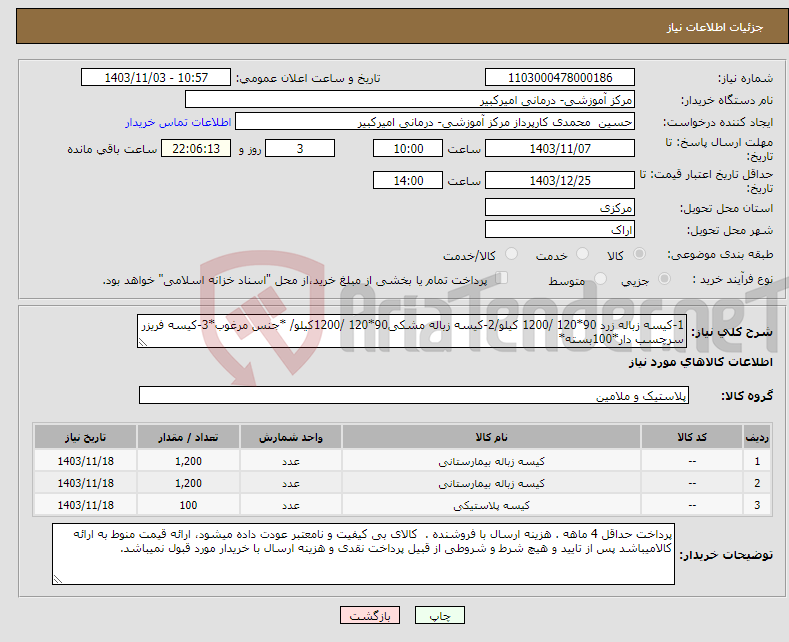Screen dimensions: 789x642
Task: Click the واحد شمارش column header
Action: (291, 437)
